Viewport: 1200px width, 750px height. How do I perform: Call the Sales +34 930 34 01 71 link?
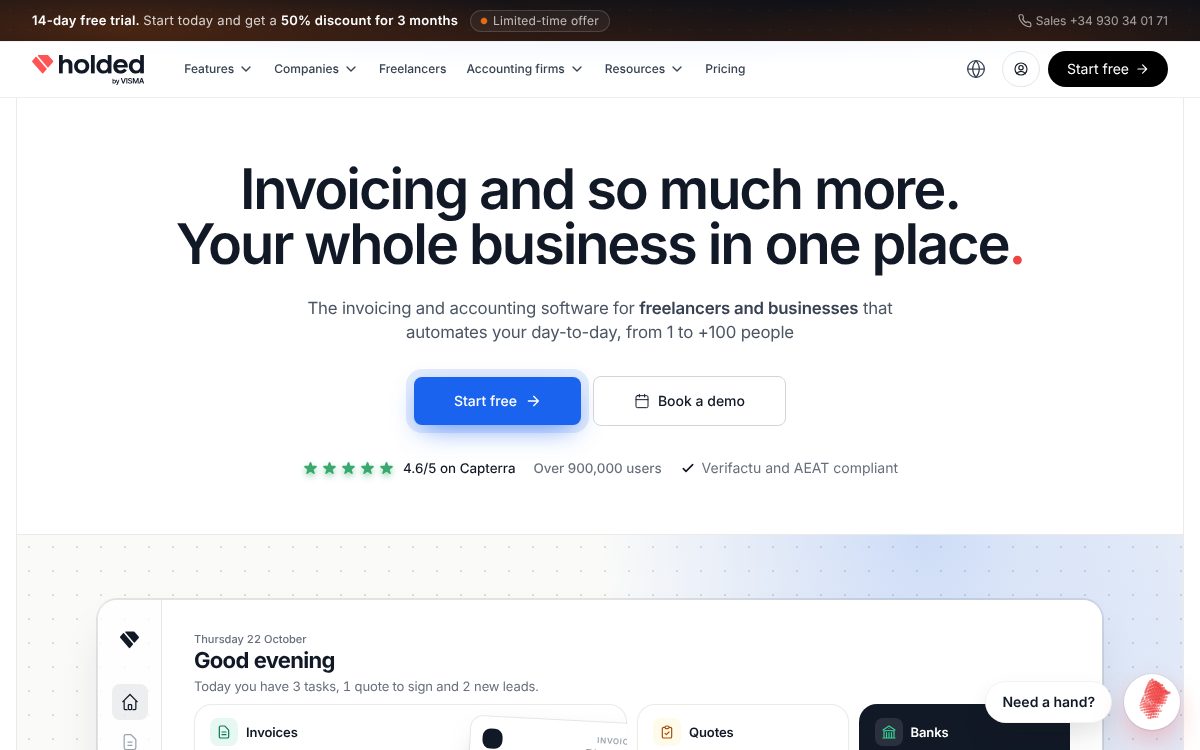coord(1093,20)
